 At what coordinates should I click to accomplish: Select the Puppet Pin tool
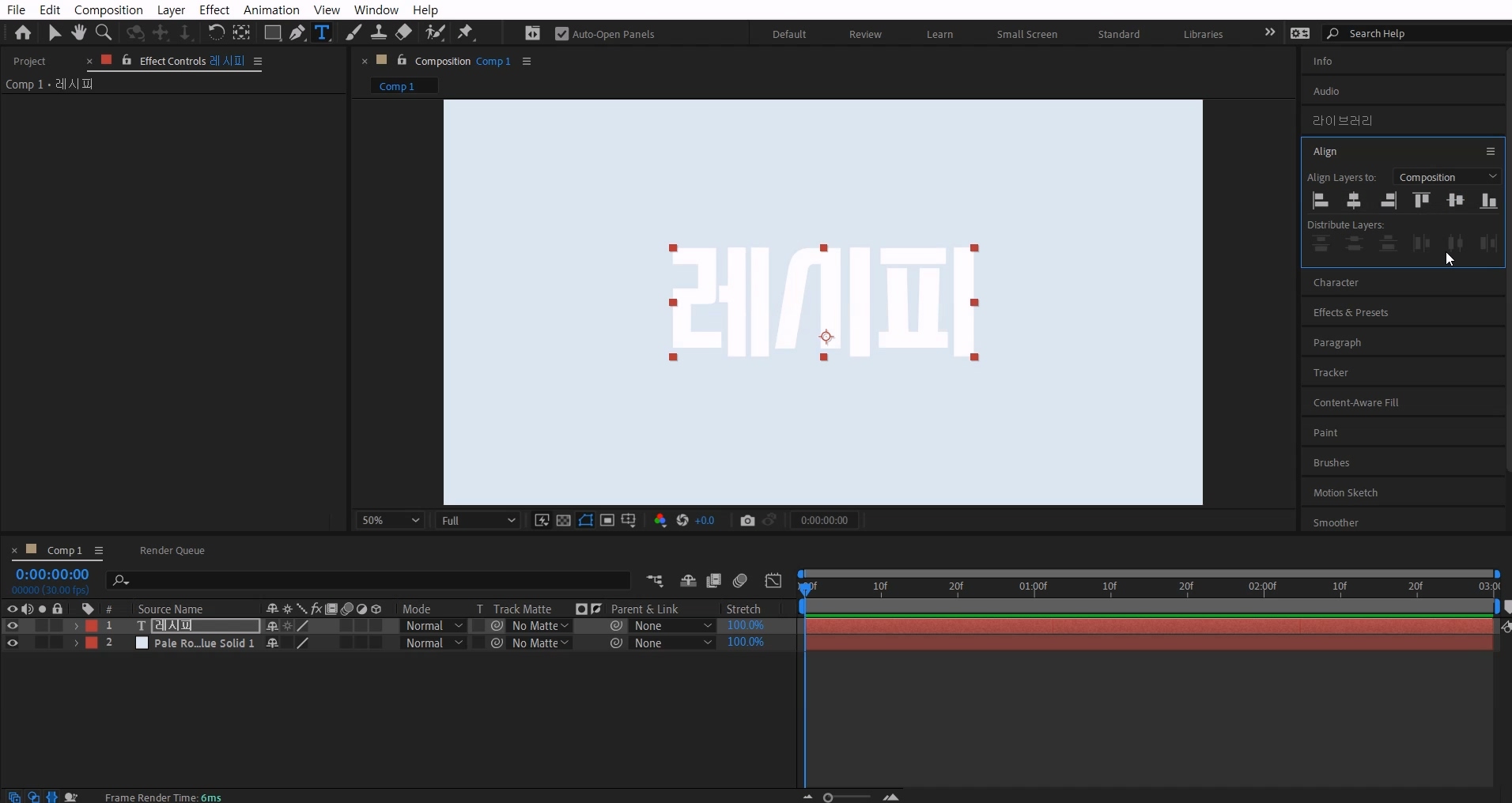coord(467,33)
